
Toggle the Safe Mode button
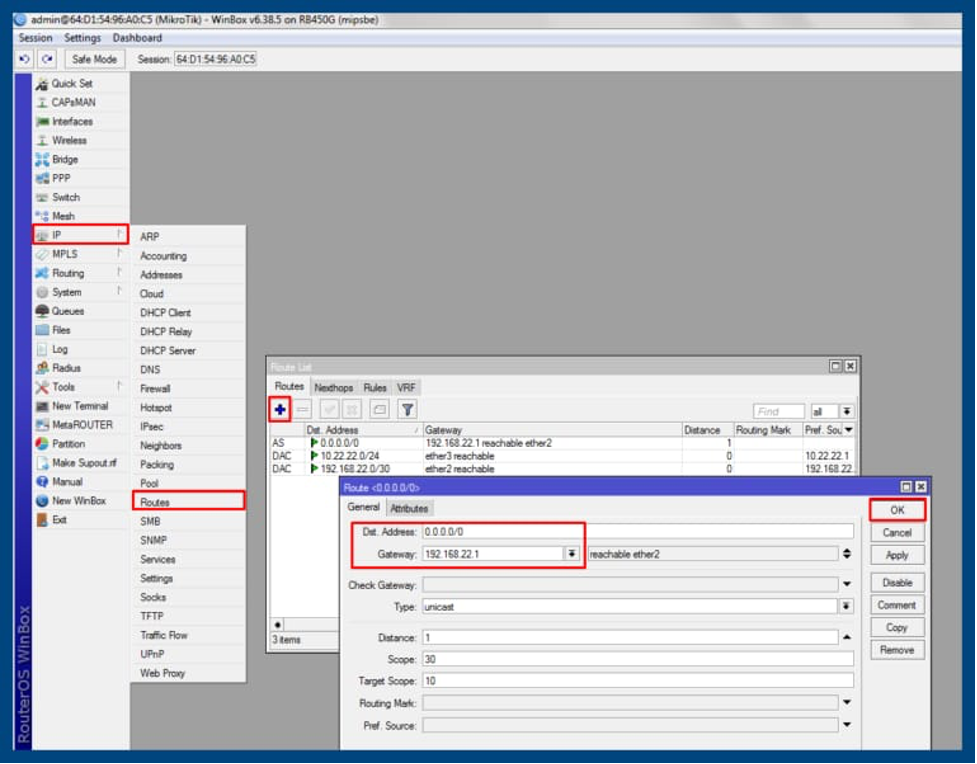tap(94, 59)
